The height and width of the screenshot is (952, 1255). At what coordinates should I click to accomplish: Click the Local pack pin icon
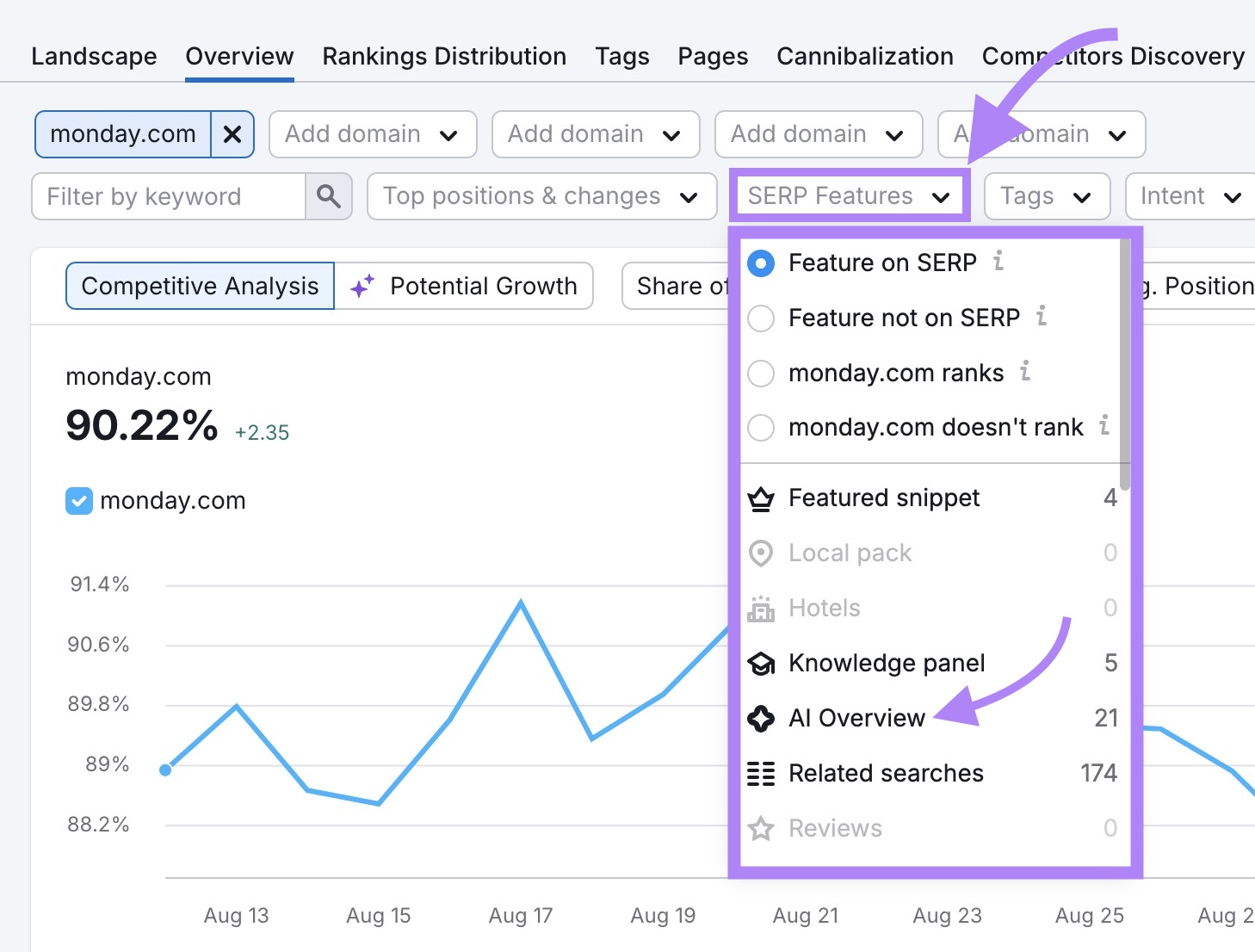(761, 553)
